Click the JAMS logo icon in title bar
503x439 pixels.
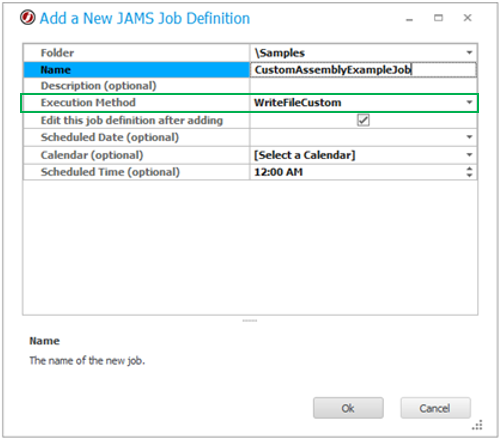pos(27,18)
